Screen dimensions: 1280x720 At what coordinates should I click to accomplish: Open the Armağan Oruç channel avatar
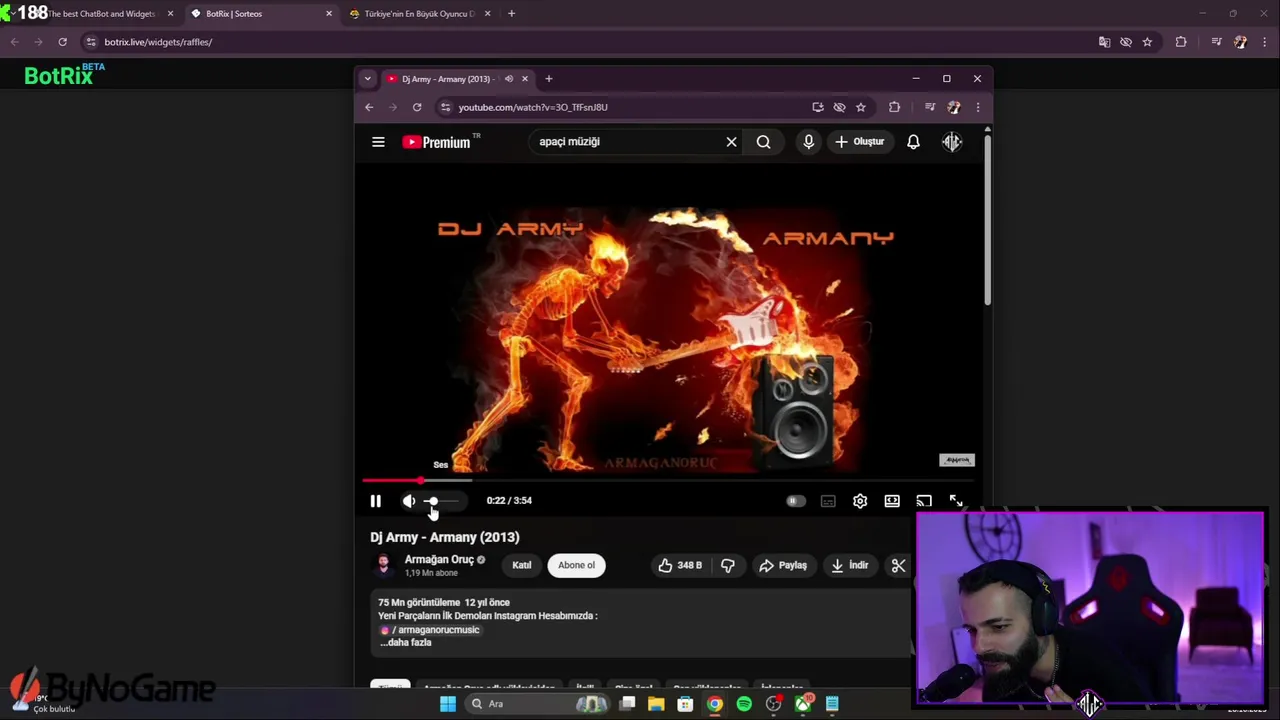[383, 566]
